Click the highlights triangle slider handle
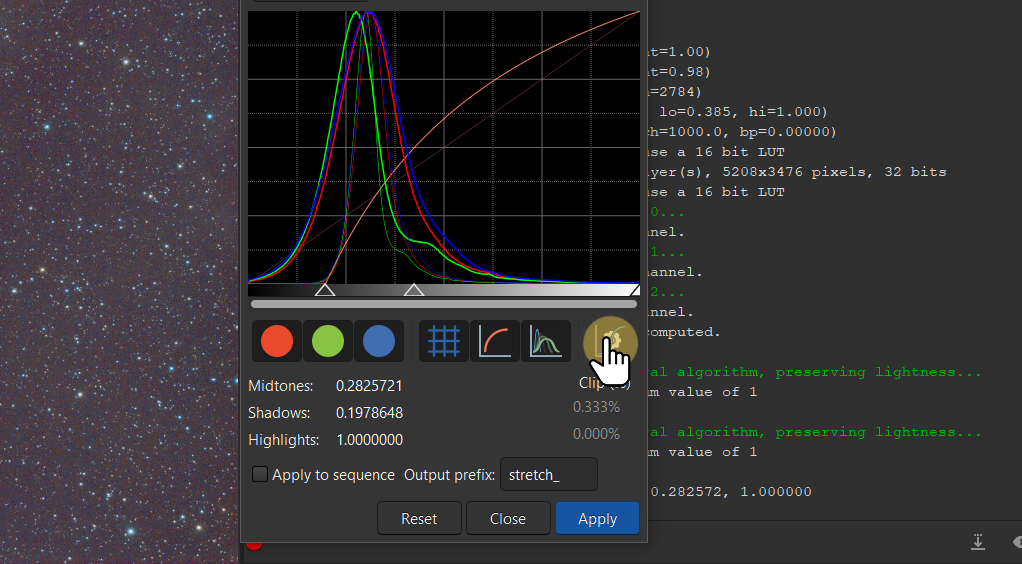Viewport: 1022px width, 564px height. [x=634, y=290]
